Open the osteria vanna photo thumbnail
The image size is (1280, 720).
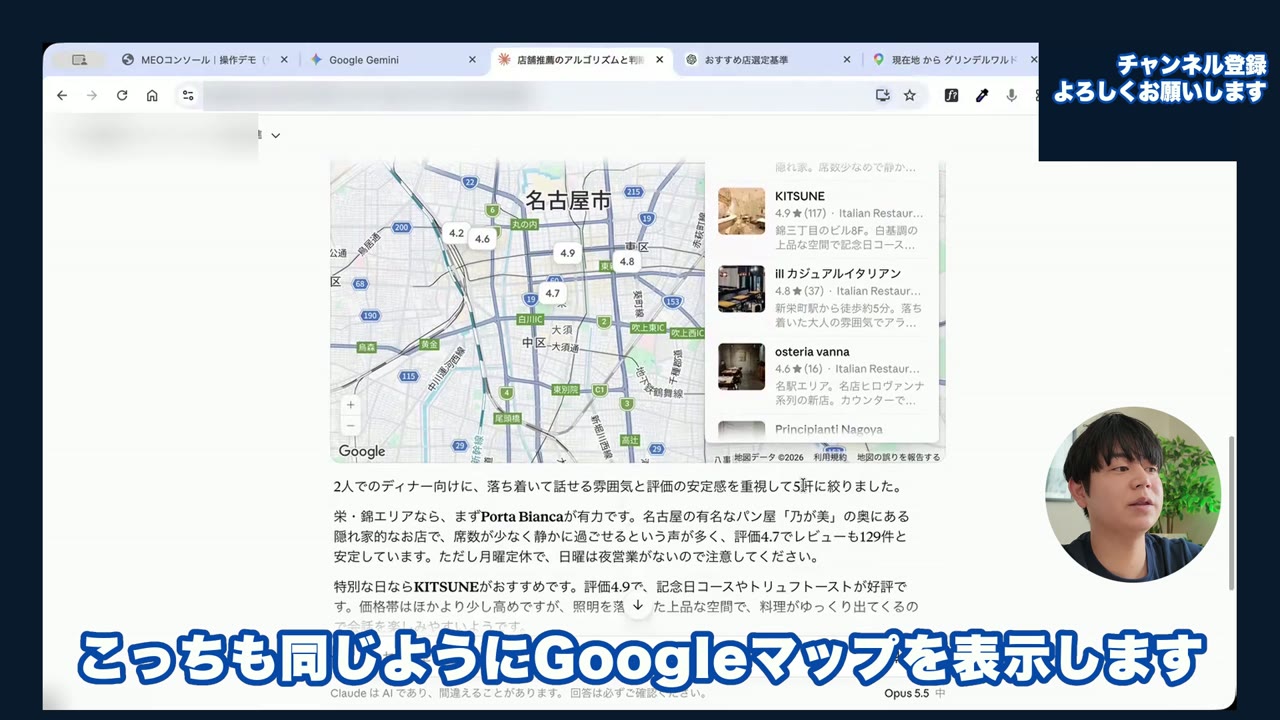(x=742, y=367)
